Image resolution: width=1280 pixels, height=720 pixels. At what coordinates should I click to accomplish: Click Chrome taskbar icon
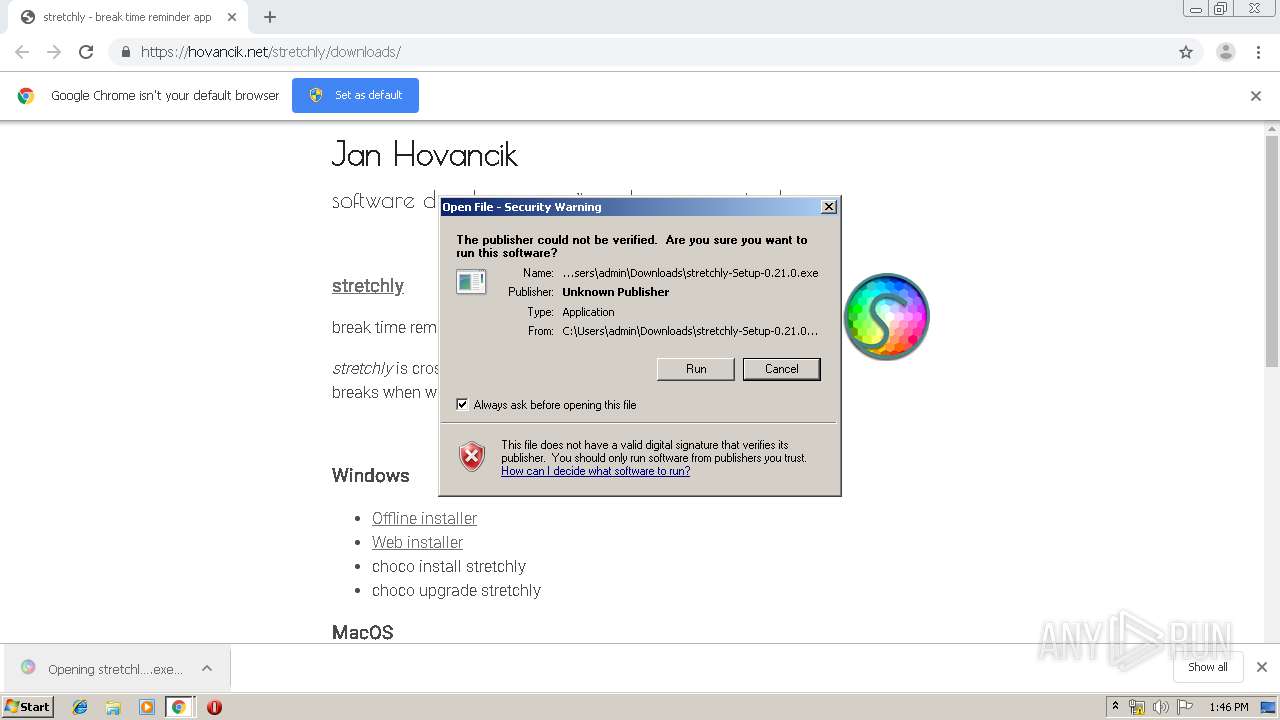coord(179,707)
